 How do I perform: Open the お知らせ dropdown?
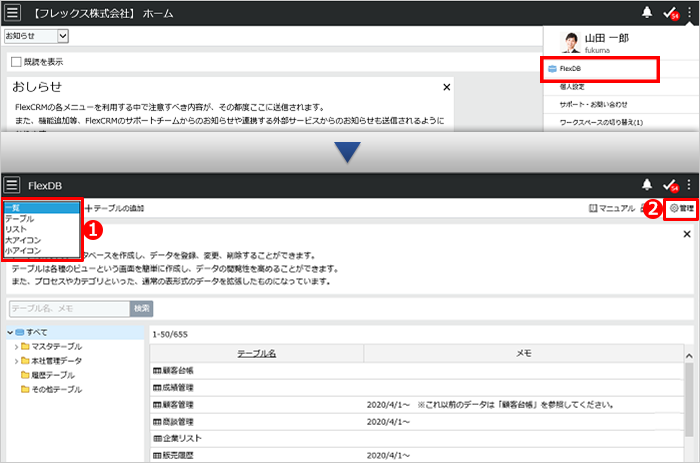point(36,36)
